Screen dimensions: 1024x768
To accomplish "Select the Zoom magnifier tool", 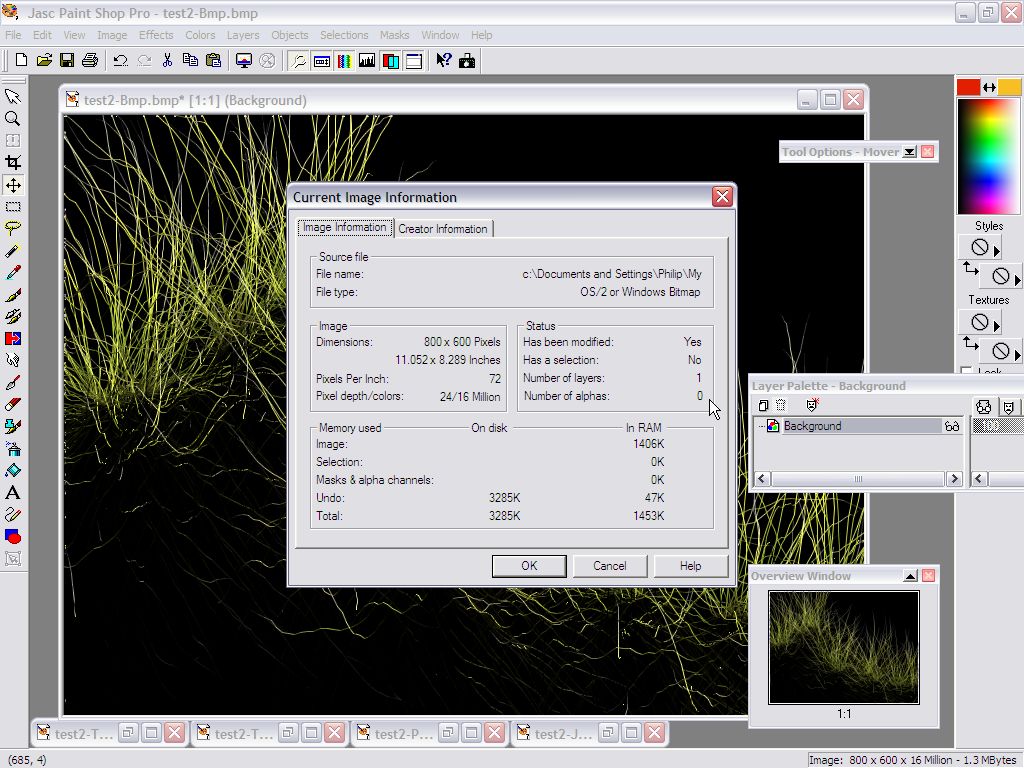I will [13, 118].
